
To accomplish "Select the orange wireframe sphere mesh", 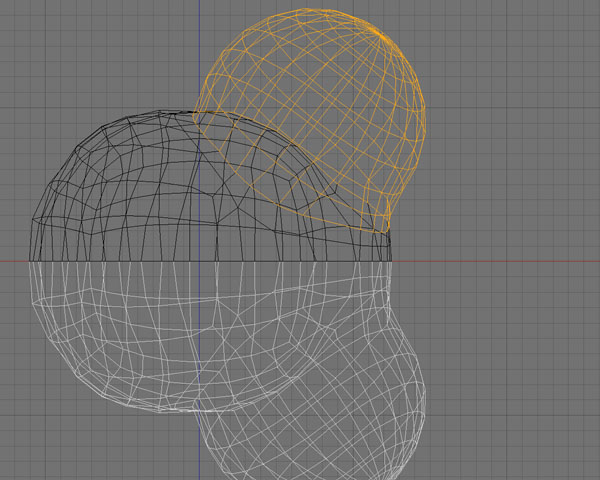I will pos(310,121).
